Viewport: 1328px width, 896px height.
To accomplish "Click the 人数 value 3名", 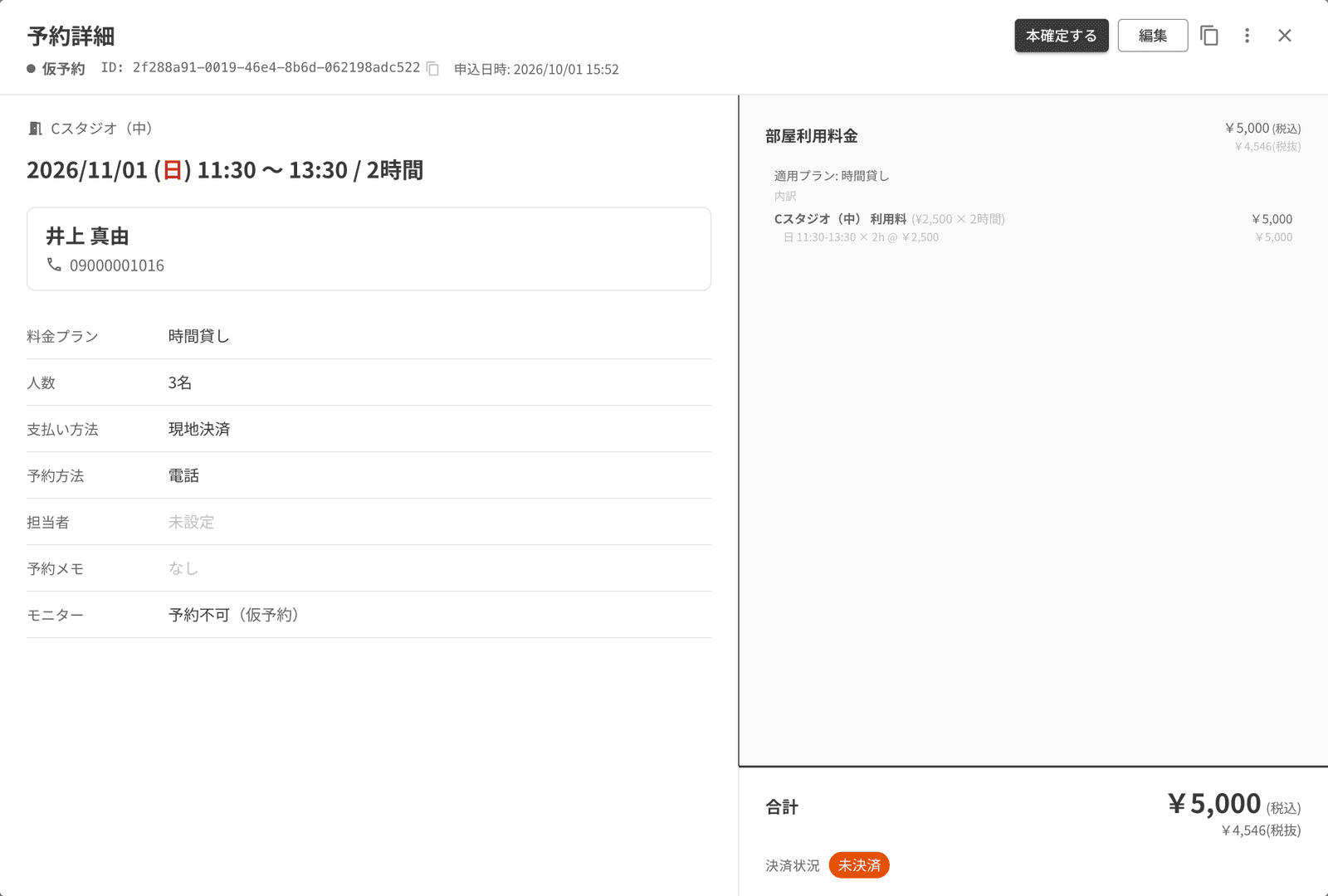I will click(x=180, y=382).
